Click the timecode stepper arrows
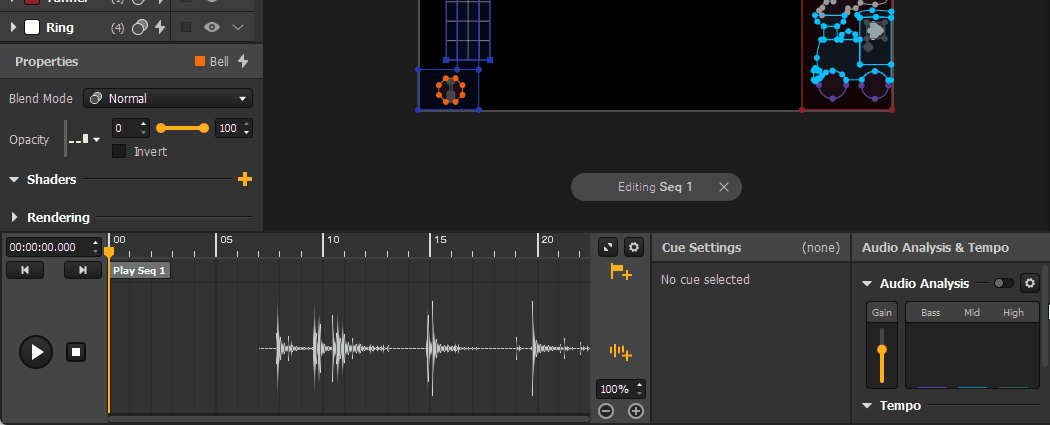 (x=96, y=247)
